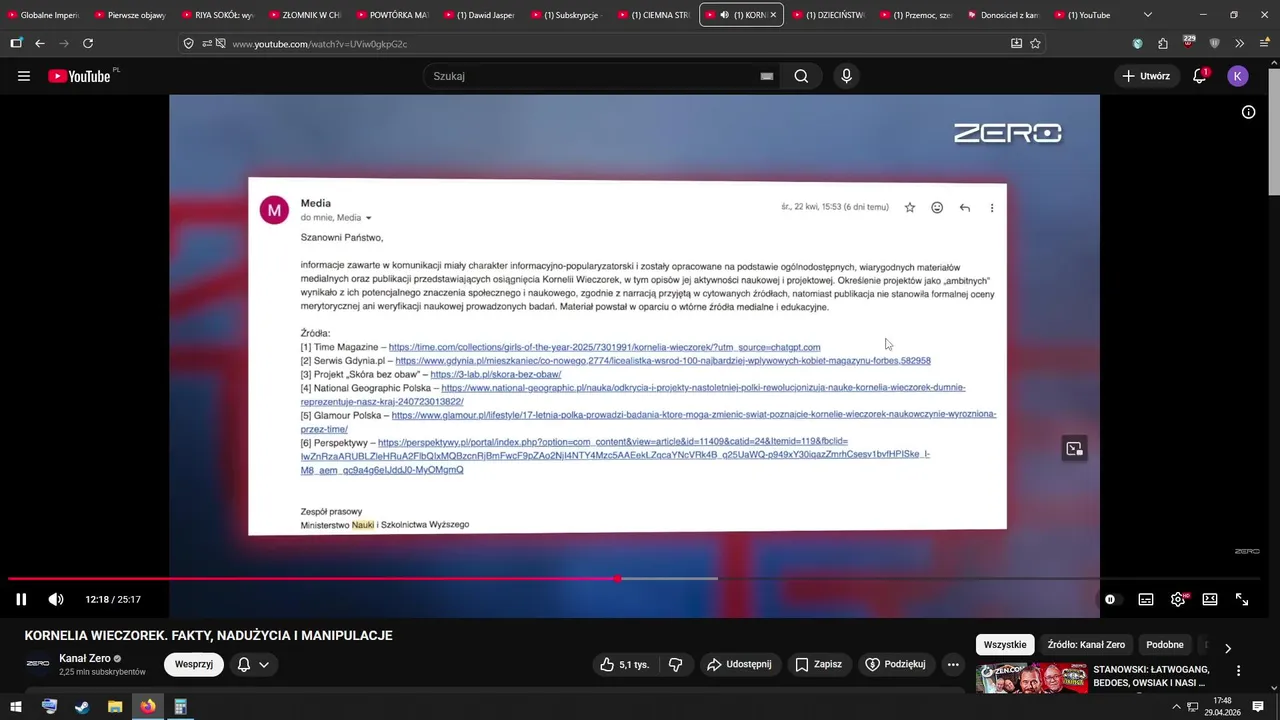This screenshot has height=720, width=1280.
Task: Pause the video
Action: (x=21, y=599)
